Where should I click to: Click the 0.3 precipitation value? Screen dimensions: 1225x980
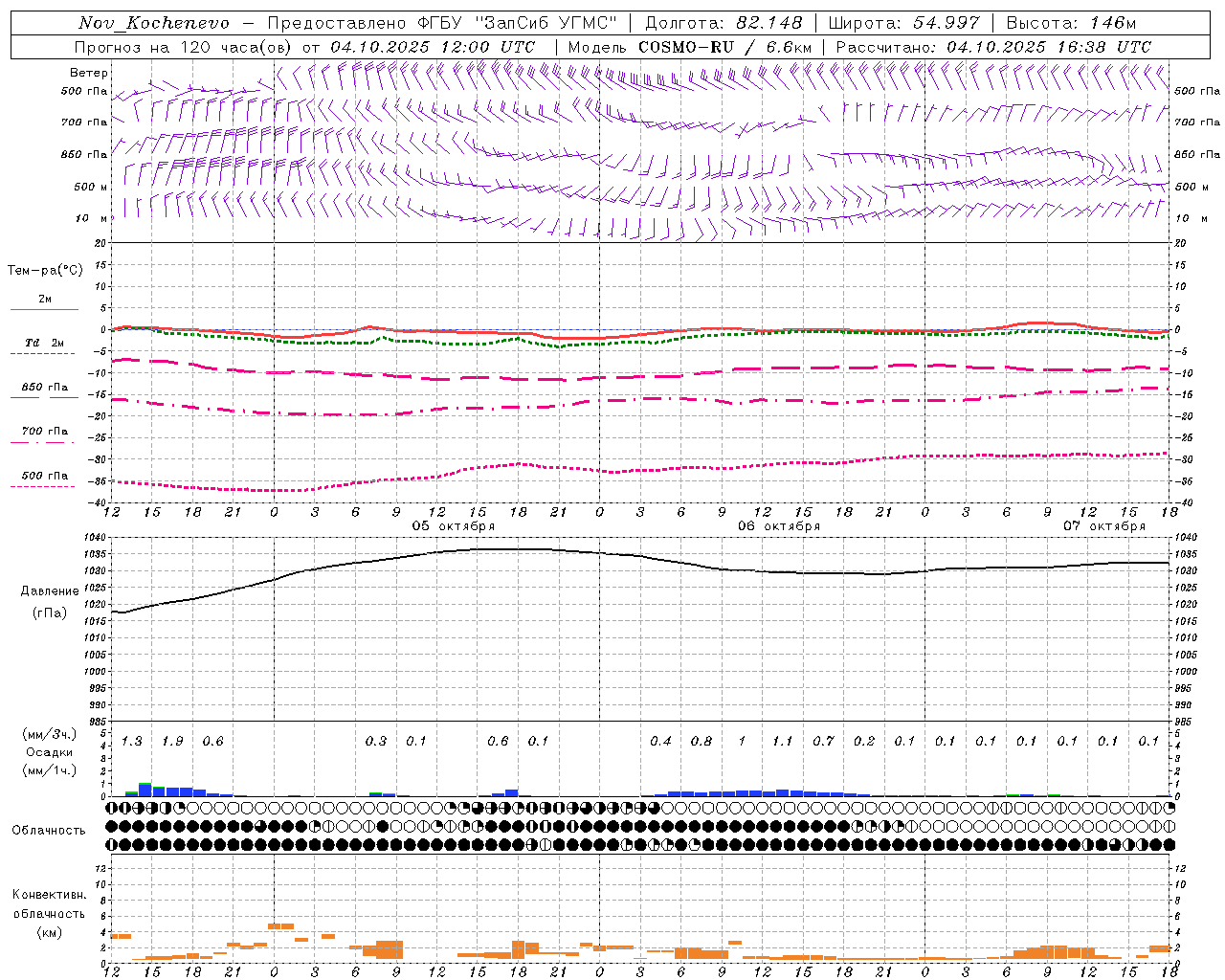coord(376,742)
